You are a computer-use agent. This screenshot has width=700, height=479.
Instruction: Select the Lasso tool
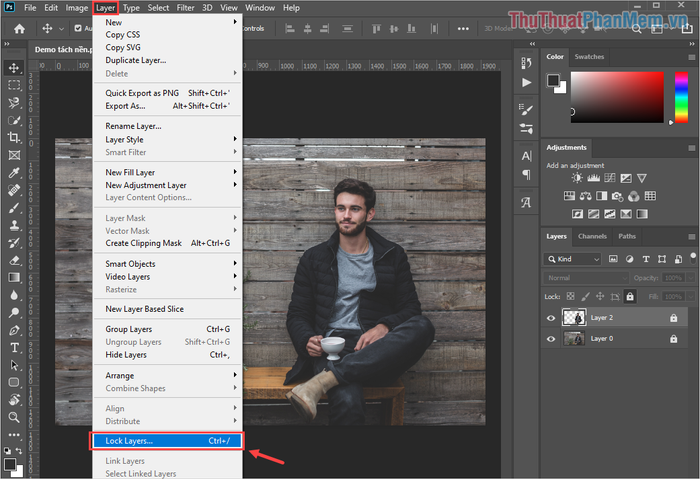[14, 102]
